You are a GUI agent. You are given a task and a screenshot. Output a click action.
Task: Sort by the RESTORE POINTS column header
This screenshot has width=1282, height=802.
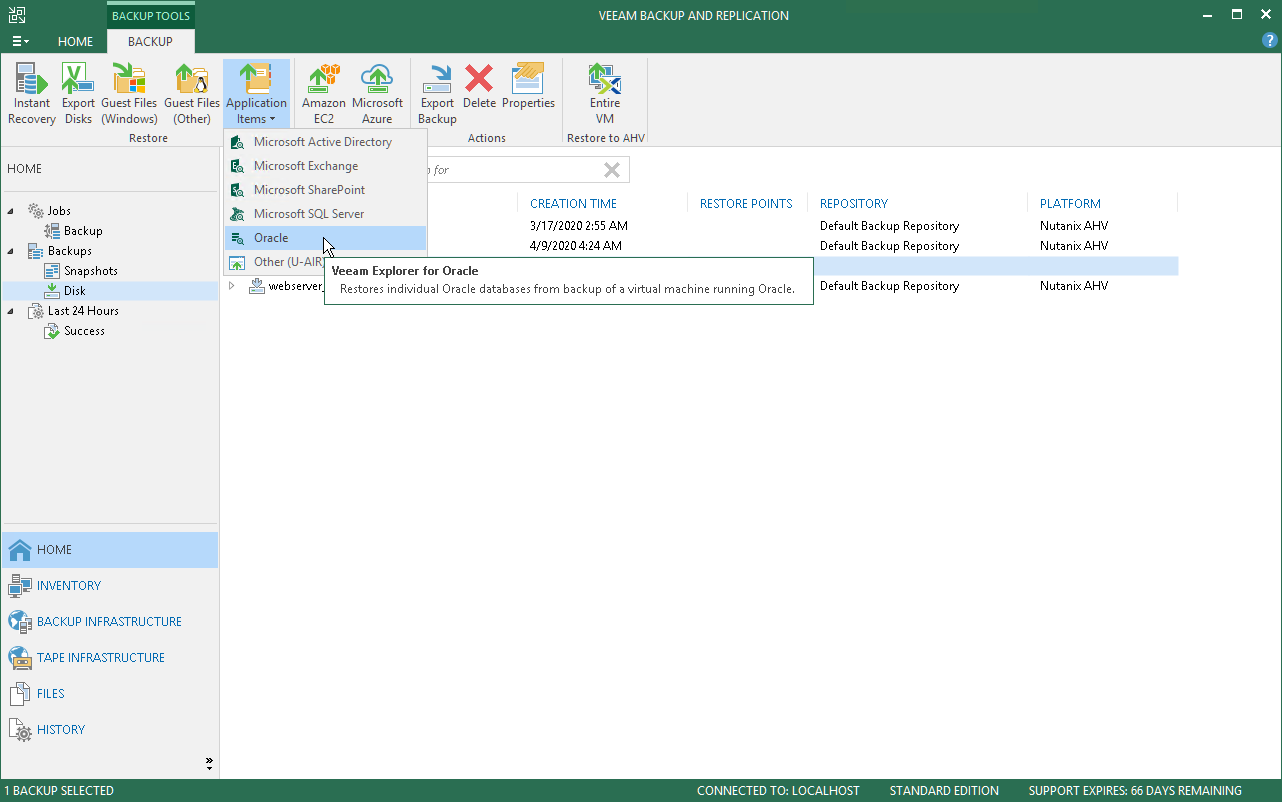pyautogui.click(x=746, y=204)
